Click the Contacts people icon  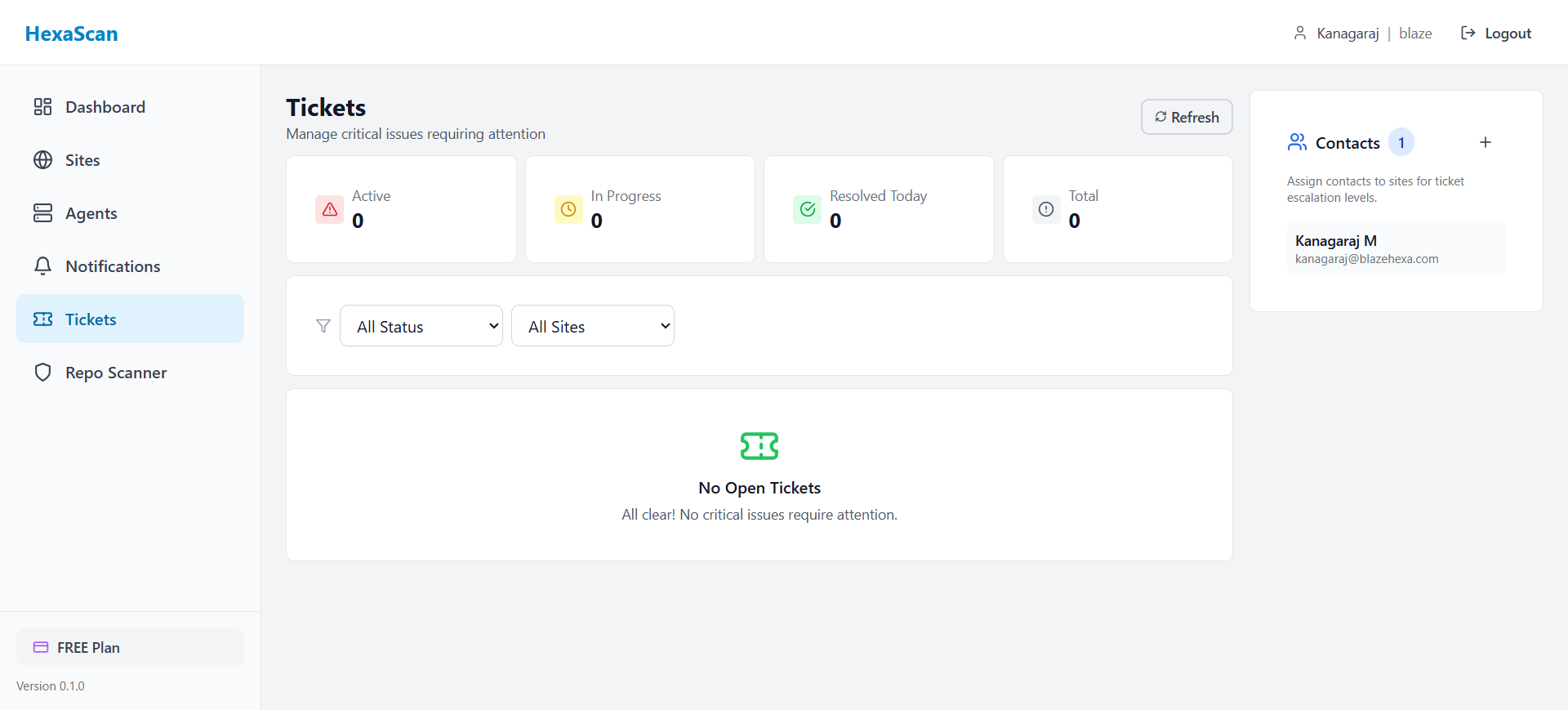[x=1297, y=142]
